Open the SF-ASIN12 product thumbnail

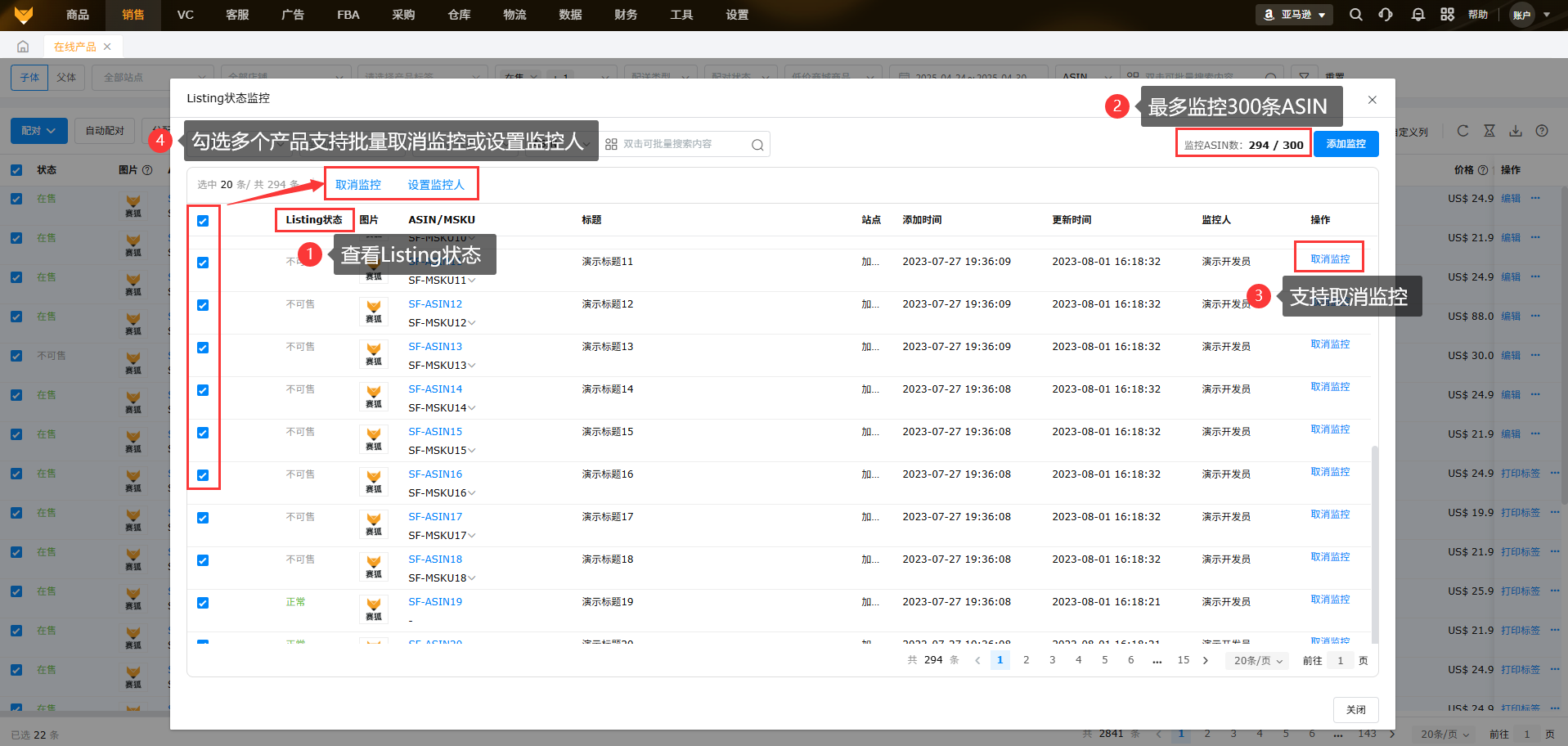374,312
